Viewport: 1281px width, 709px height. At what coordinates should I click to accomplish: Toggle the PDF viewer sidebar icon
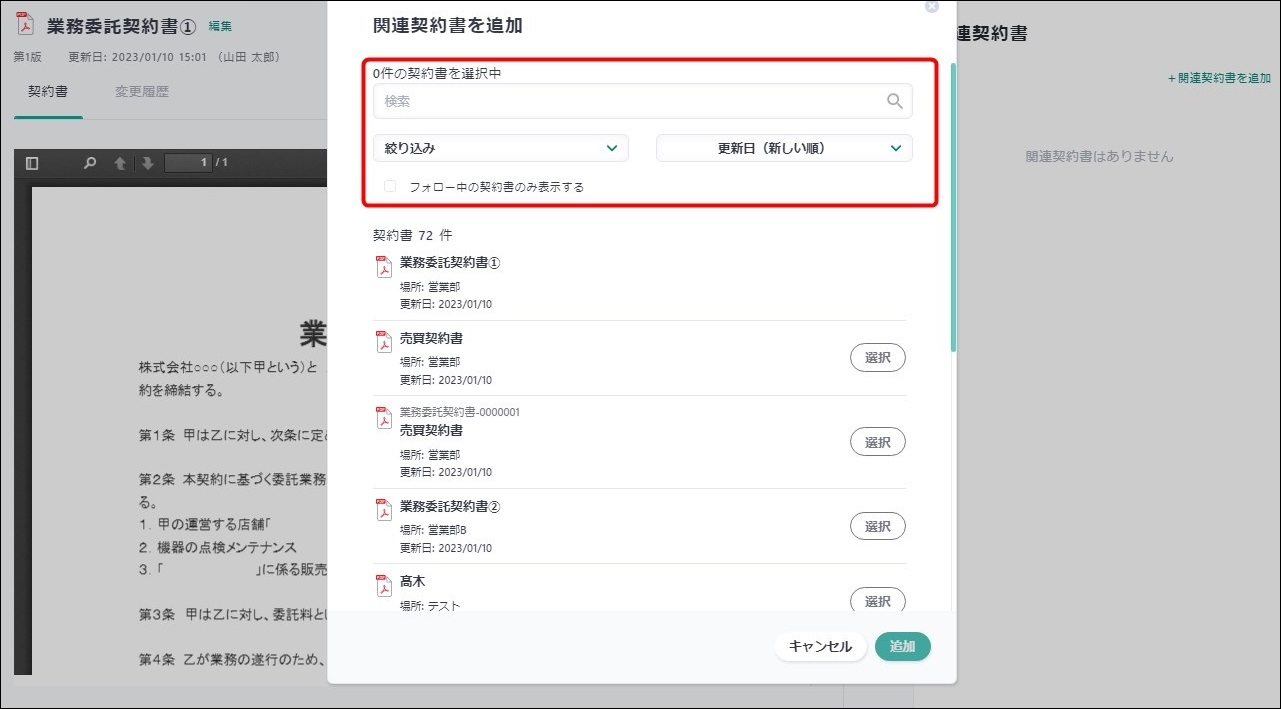click(x=32, y=163)
